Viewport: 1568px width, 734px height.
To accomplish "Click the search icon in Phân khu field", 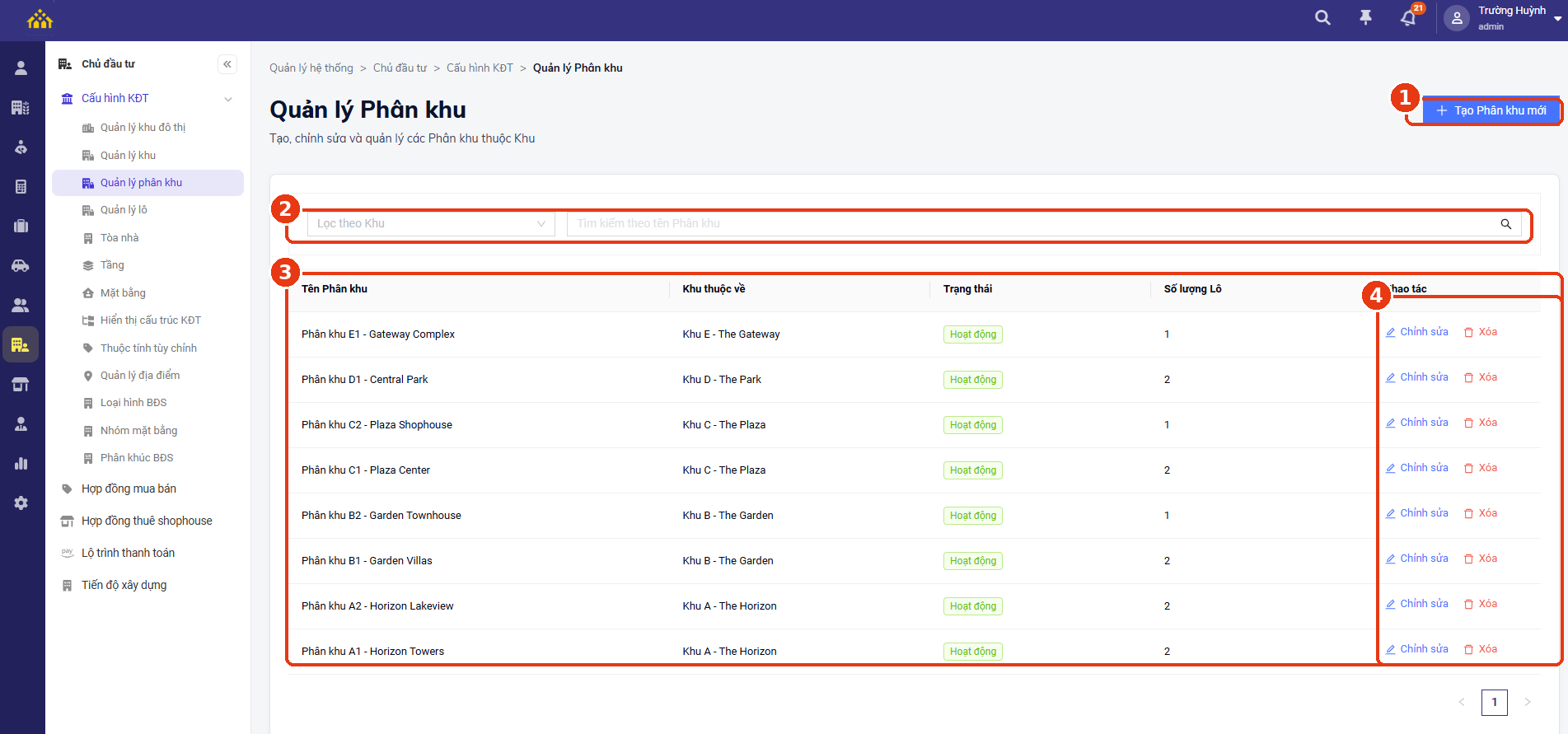I will [x=1505, y=224].
